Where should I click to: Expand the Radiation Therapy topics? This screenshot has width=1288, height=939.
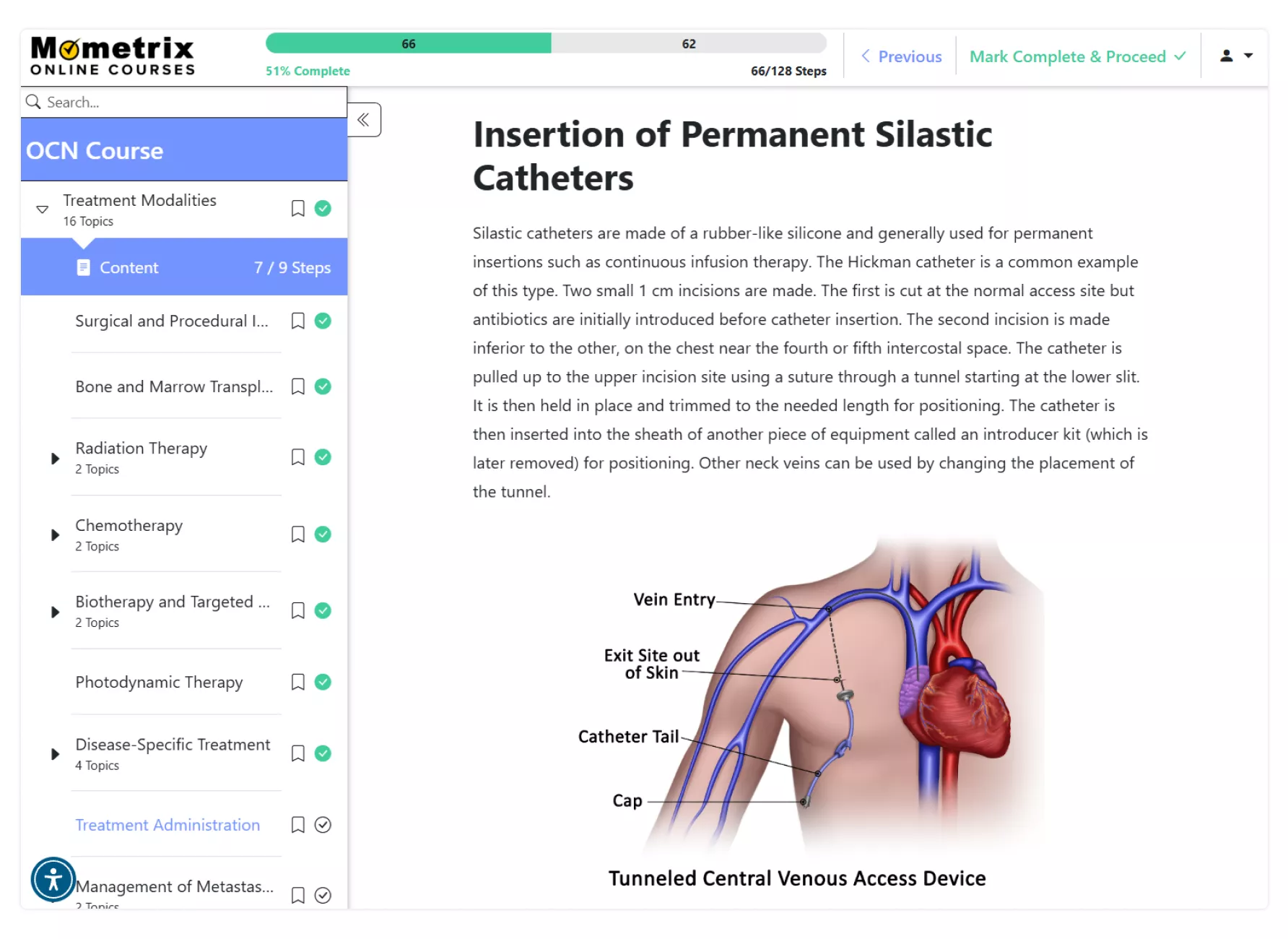click(x=55, y=459)
